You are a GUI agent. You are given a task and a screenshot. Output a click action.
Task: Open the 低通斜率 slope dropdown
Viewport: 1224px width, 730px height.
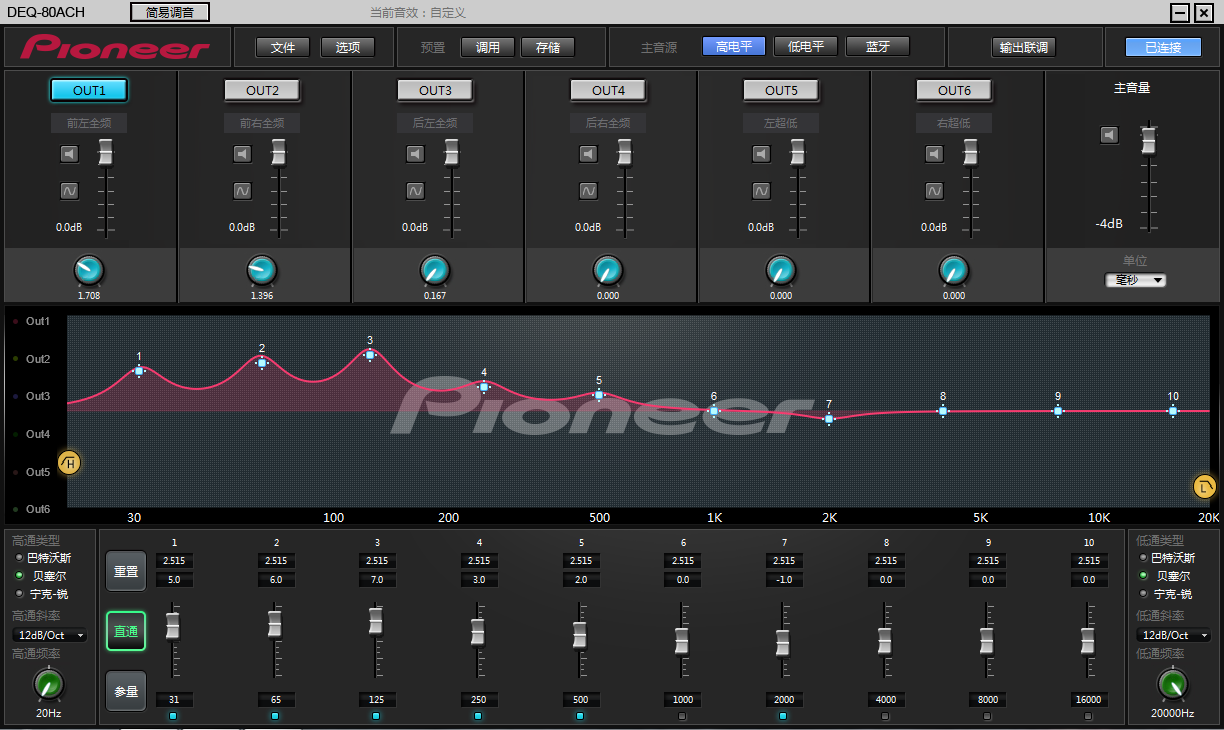[1174, 635]
